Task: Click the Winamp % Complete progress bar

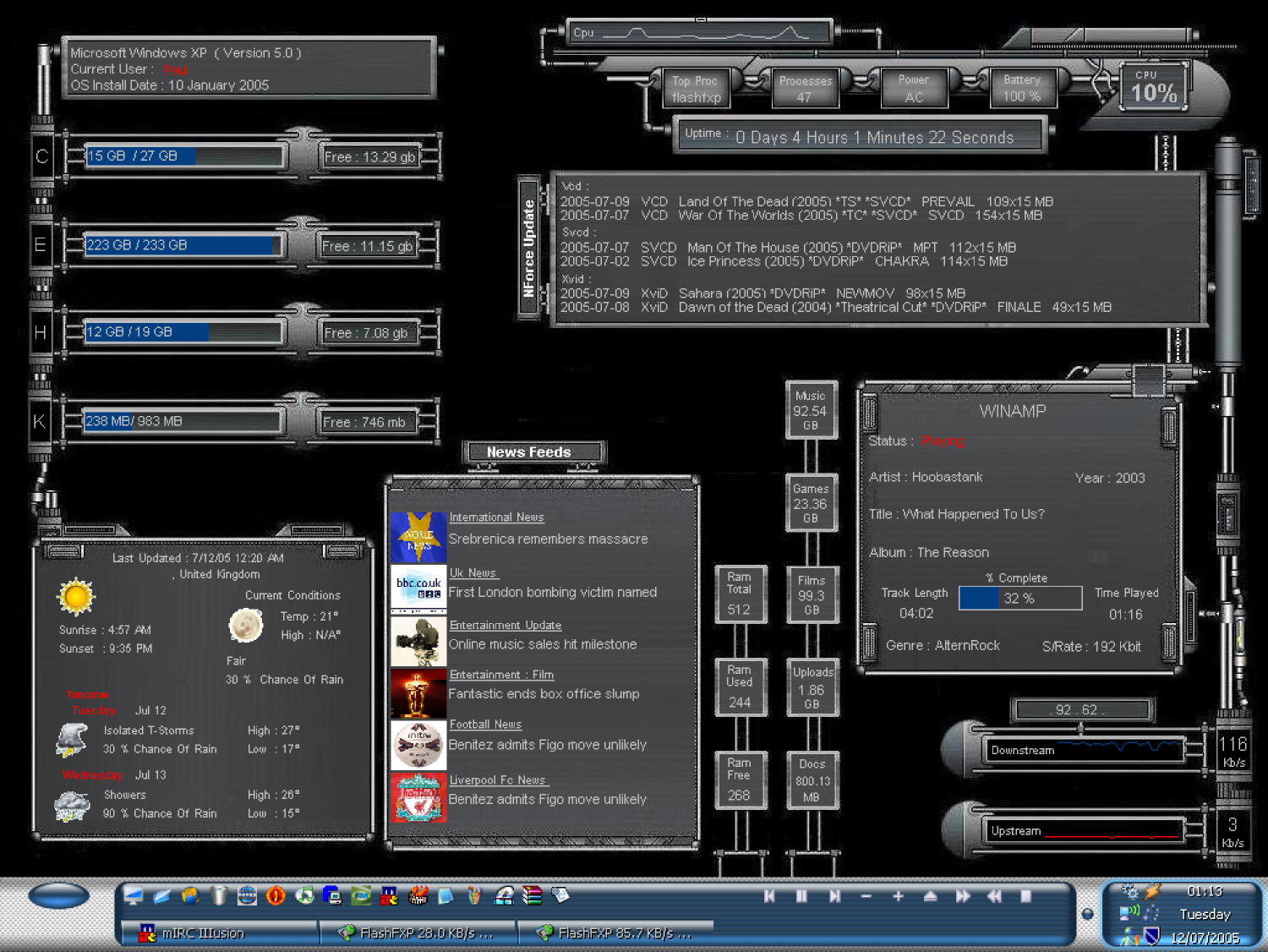Action: (1020, 598)
